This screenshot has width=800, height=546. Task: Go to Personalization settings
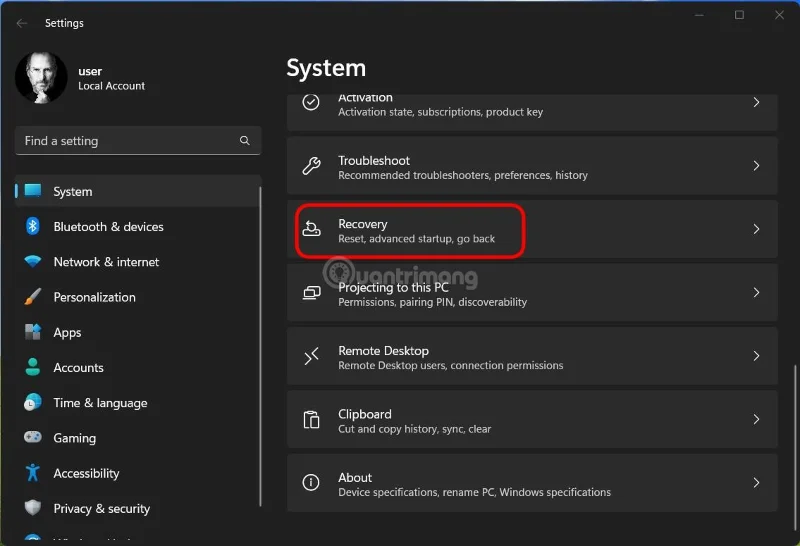[138, 297]
